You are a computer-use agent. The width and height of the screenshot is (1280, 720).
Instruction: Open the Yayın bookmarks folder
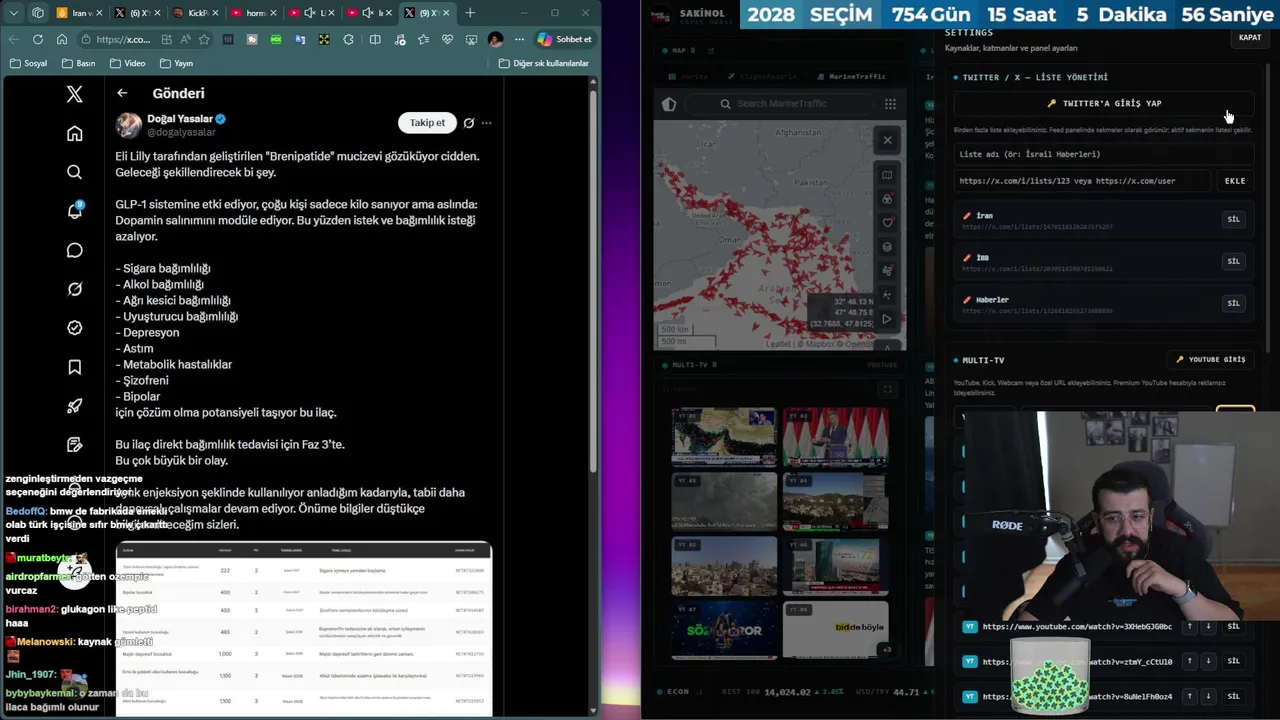[x=175, y=63]
